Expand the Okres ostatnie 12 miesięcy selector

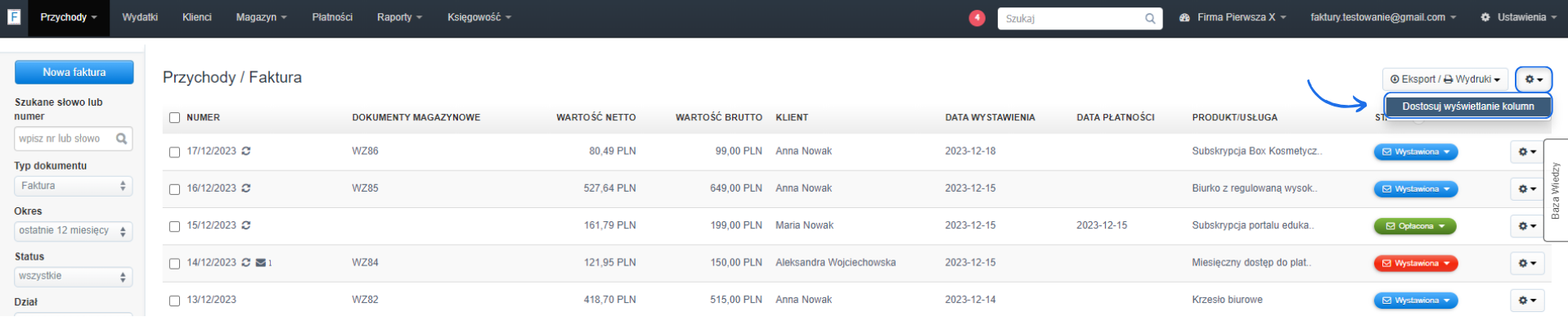coord(74,231)
